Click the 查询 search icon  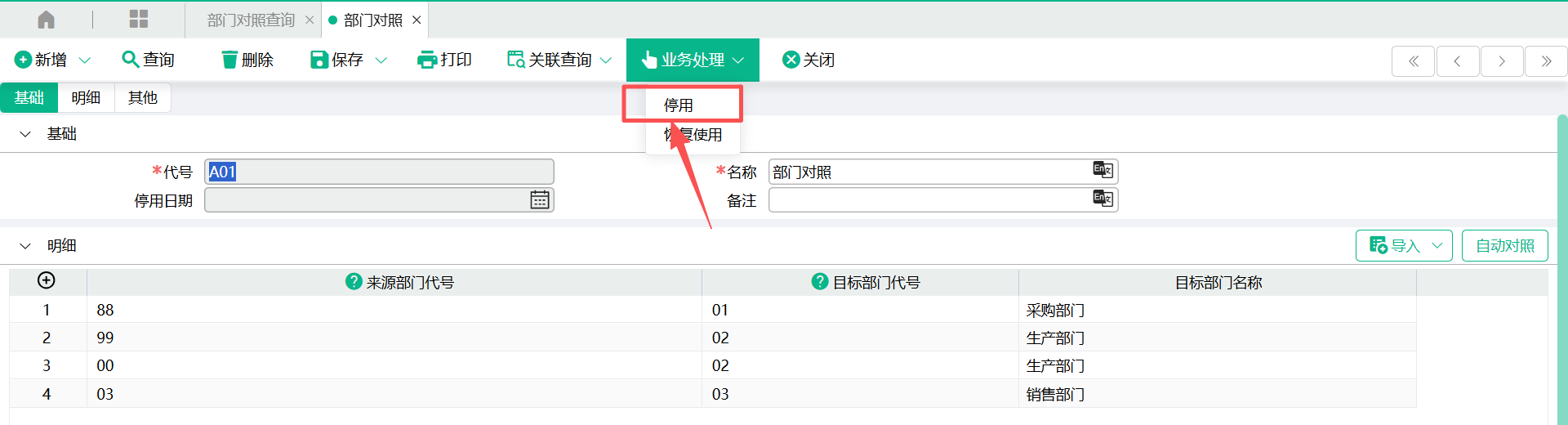[x=130, y=60]
